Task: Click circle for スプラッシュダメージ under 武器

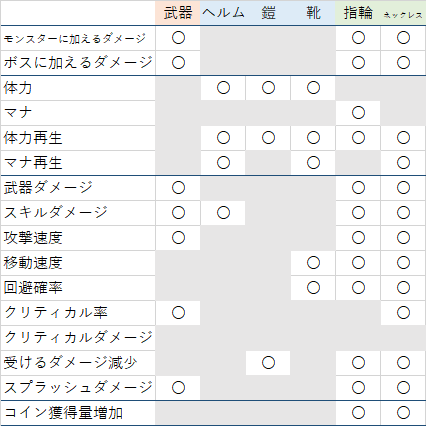Action: (178, 388)
